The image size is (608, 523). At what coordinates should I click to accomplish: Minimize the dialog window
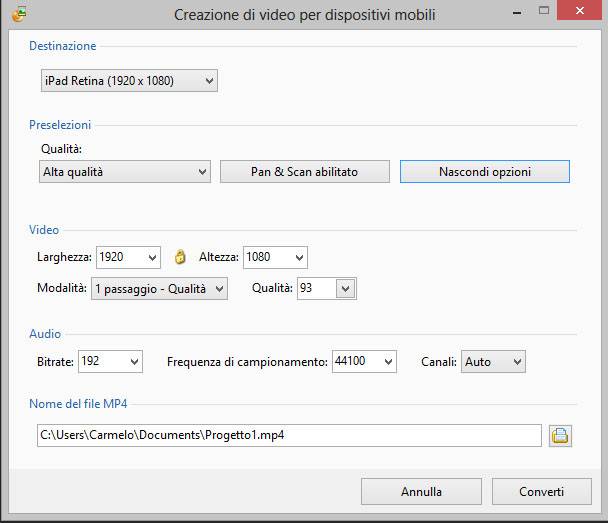[516, 12]
